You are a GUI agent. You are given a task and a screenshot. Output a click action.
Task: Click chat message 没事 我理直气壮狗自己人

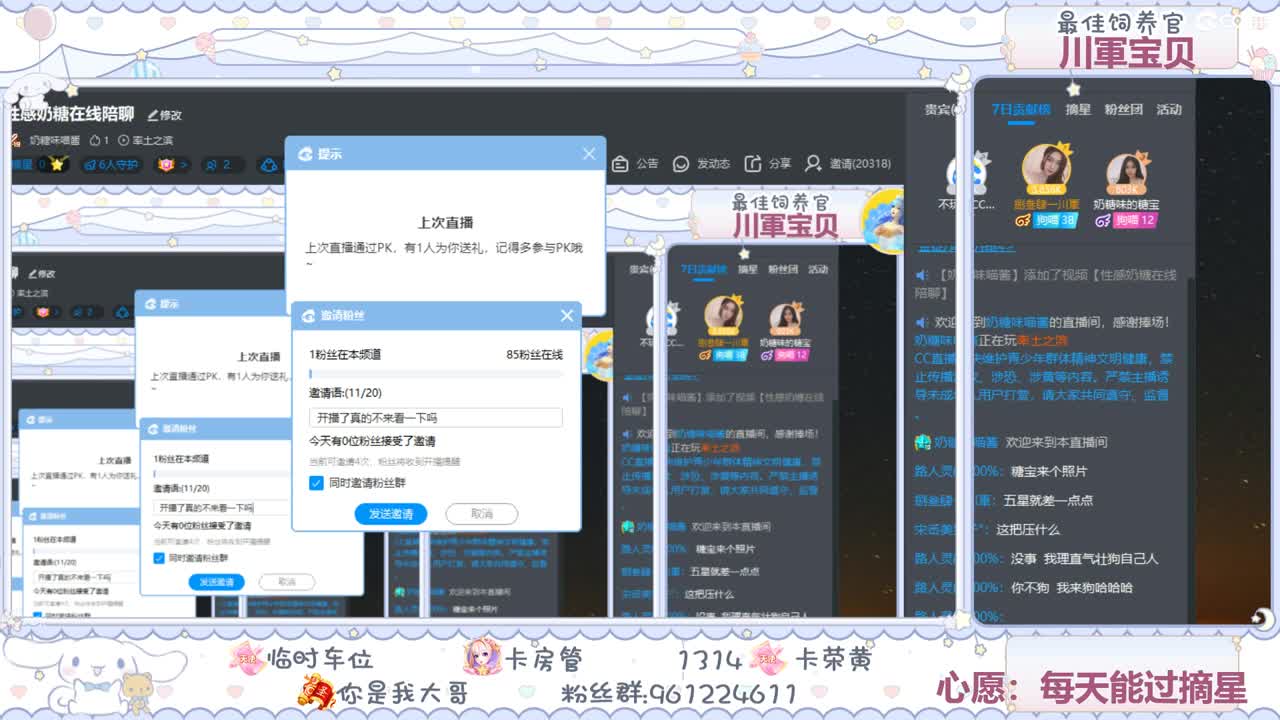click(x=1084, y=558)
